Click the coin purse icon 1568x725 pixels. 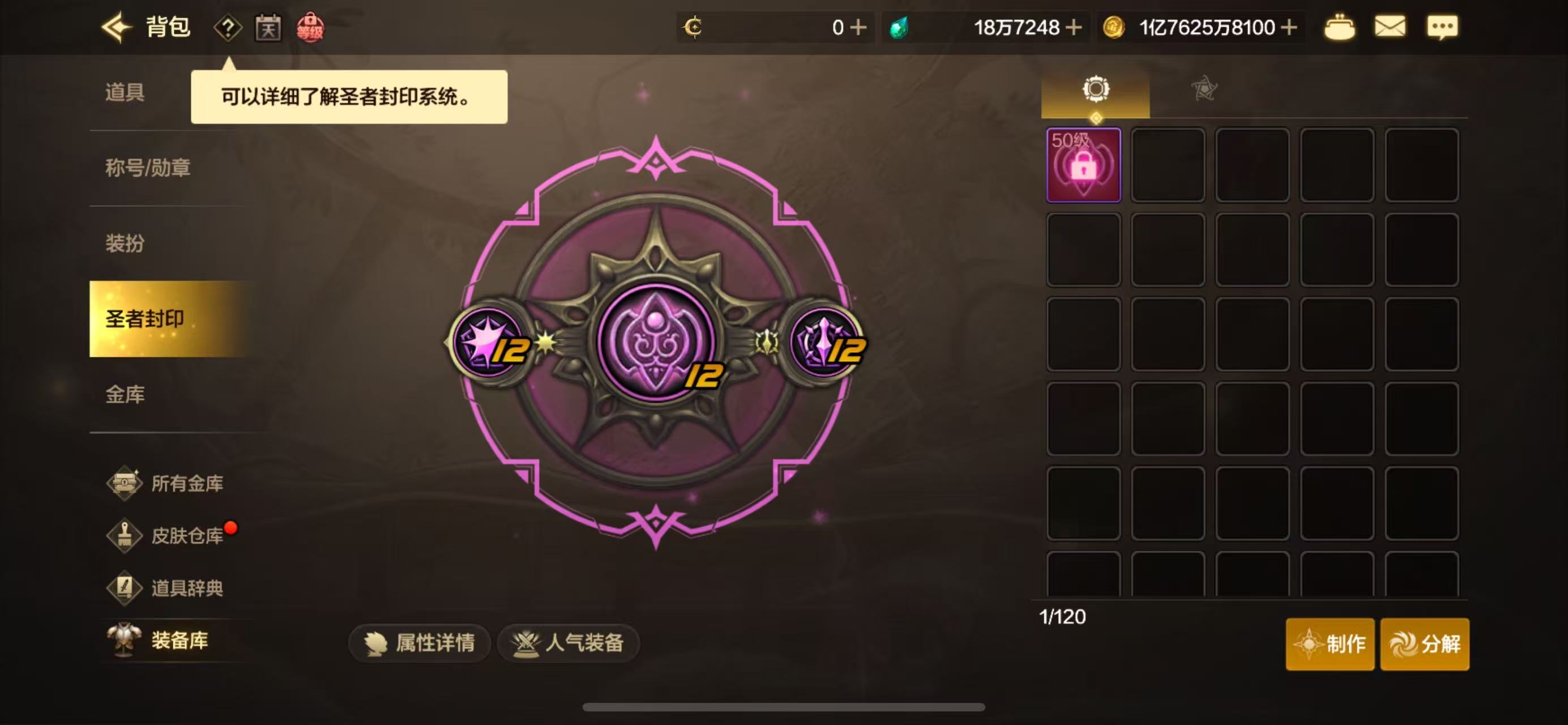pyautogui.click(x=1339, y=27)
